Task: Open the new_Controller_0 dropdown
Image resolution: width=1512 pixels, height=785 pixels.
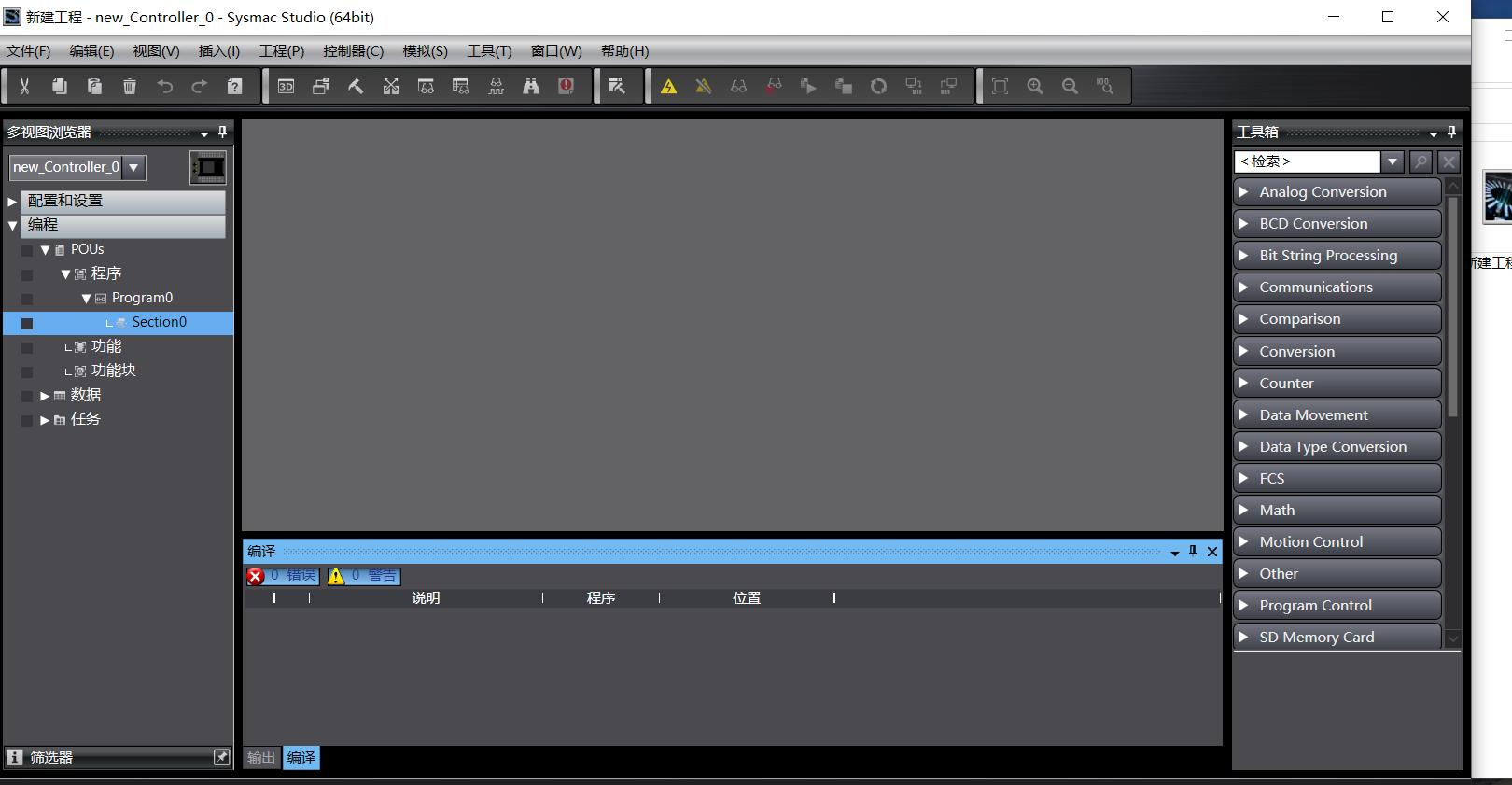Action: coord(133,167)
